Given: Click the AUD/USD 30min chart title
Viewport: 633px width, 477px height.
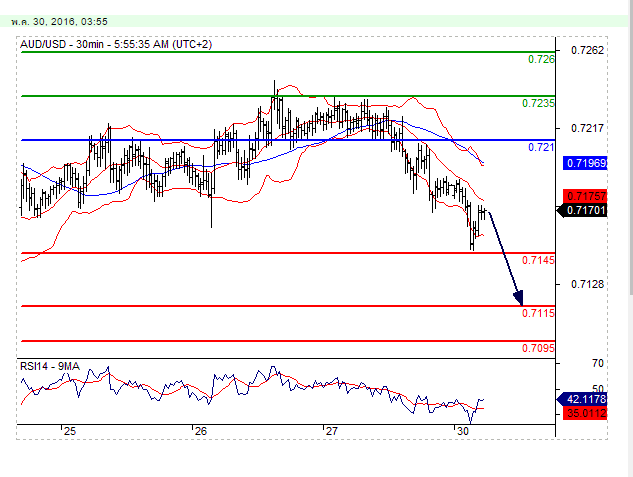Looking at the screenshot, I should coord(116,44).
